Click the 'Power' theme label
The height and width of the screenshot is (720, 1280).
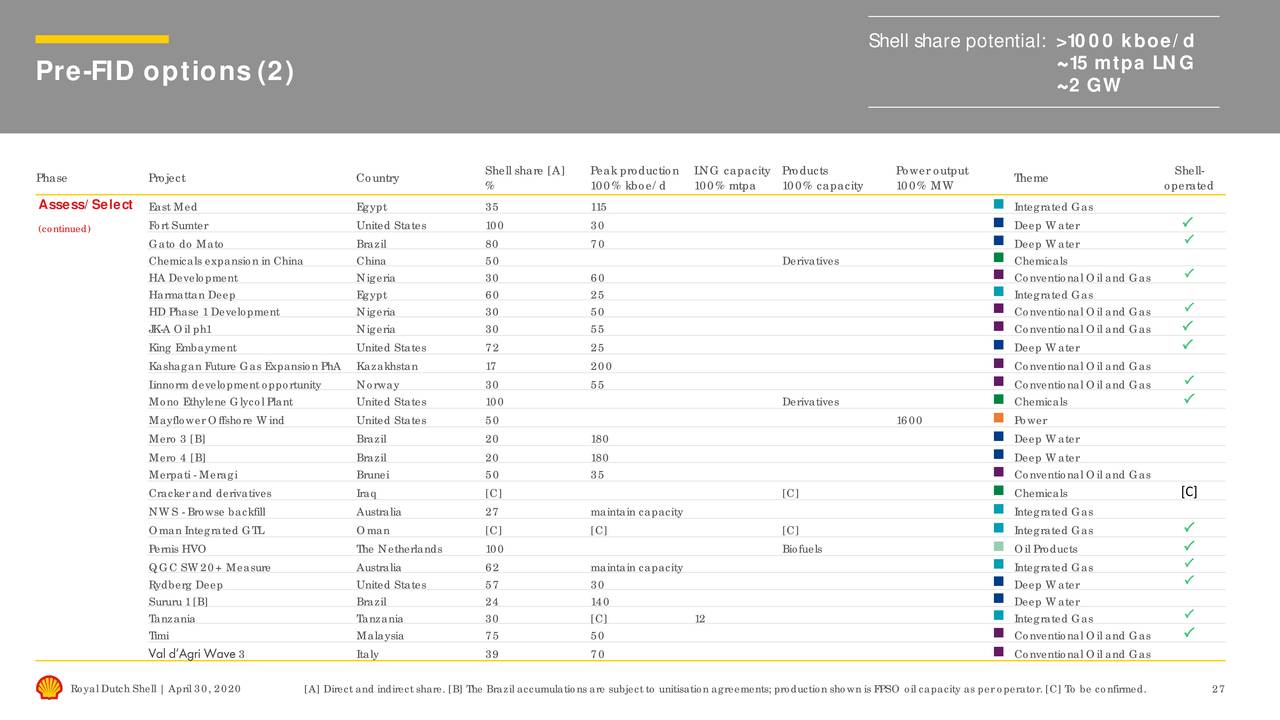point(1031,420)
